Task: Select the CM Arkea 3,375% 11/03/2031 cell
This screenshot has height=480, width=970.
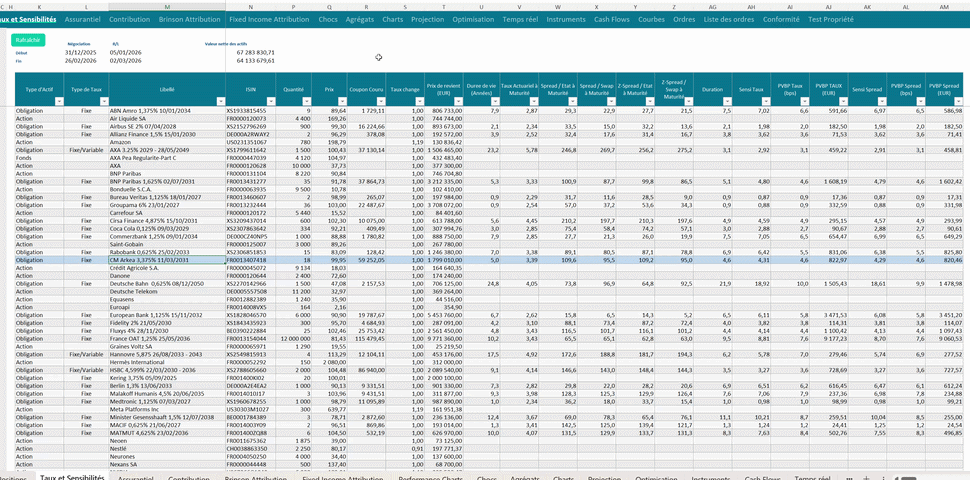Action: tap(167, 260)
